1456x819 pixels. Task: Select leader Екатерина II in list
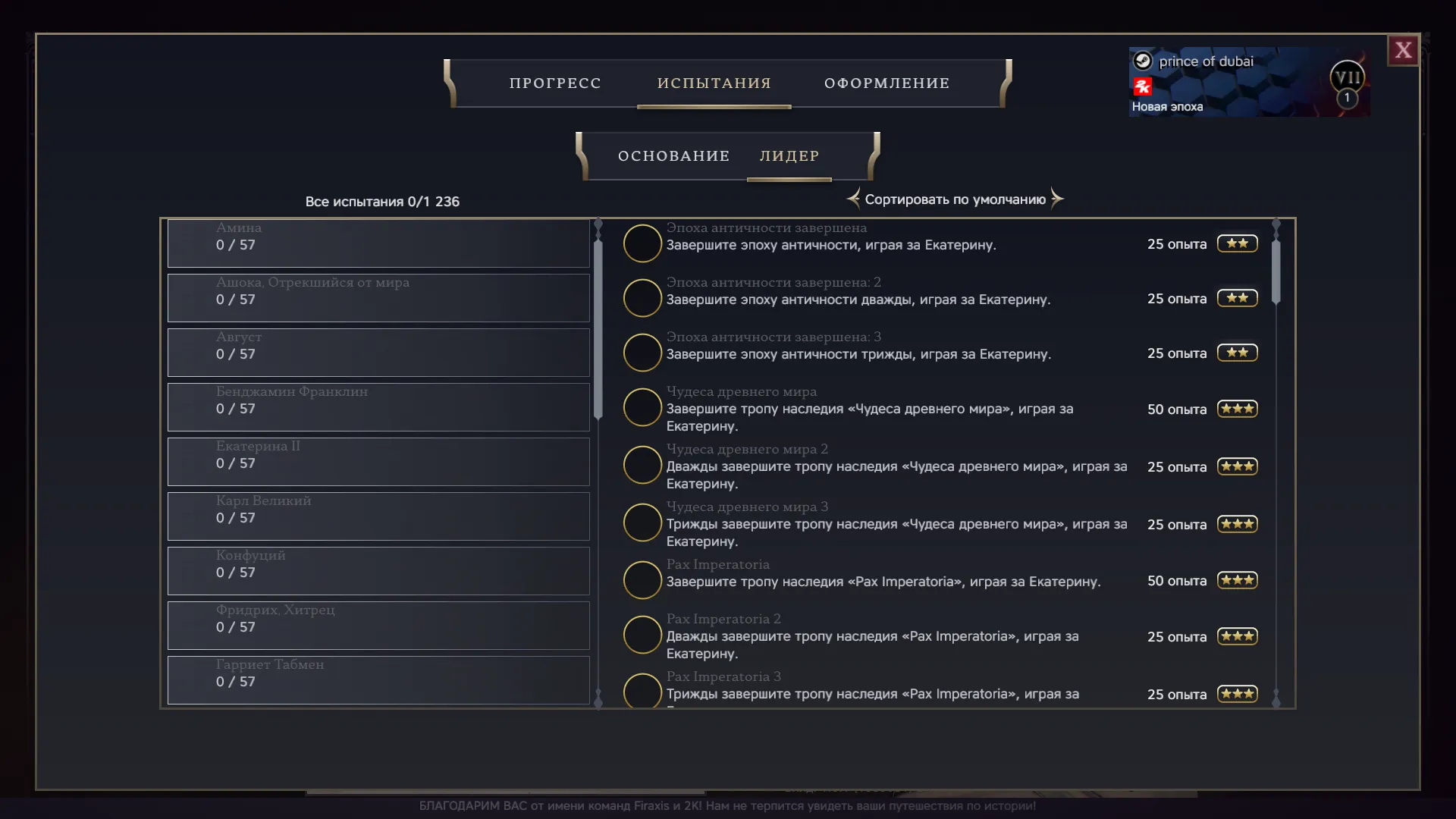pyautogui.click(x=378, y=462)
